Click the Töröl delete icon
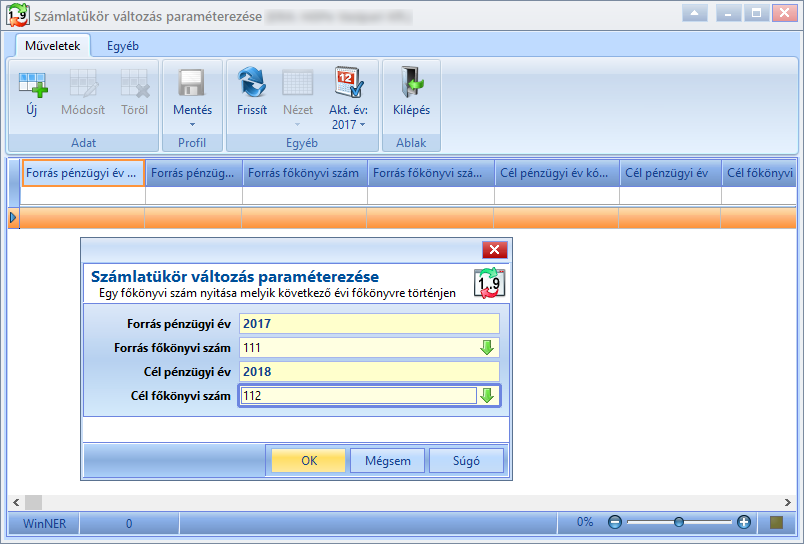The image size is (804, 544). 134,84
